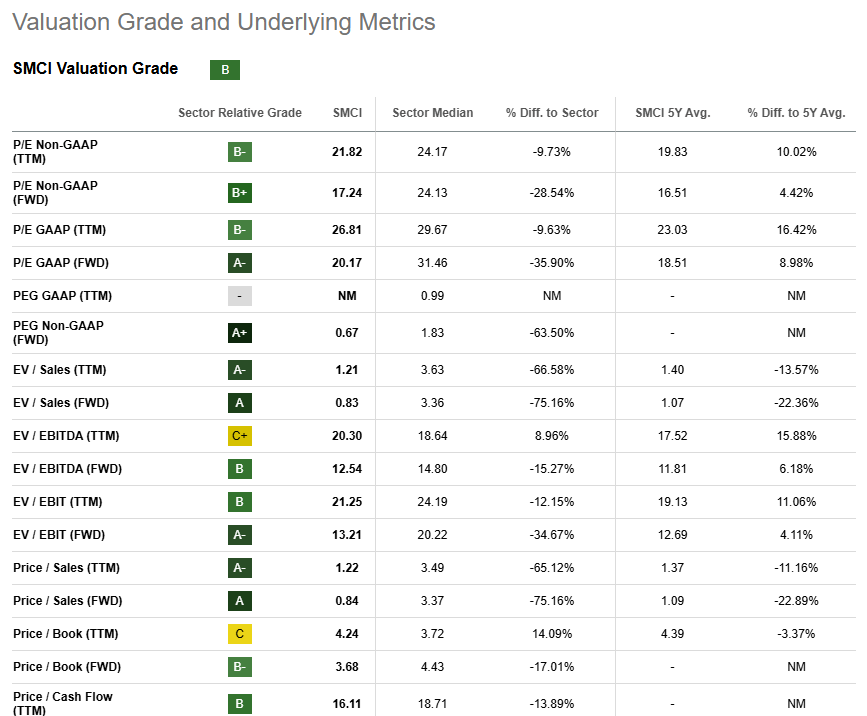Viewport: 867px width, 716px height.
Task: Click the % Diff. to 5Y Avg. column header
Action: 796,113
